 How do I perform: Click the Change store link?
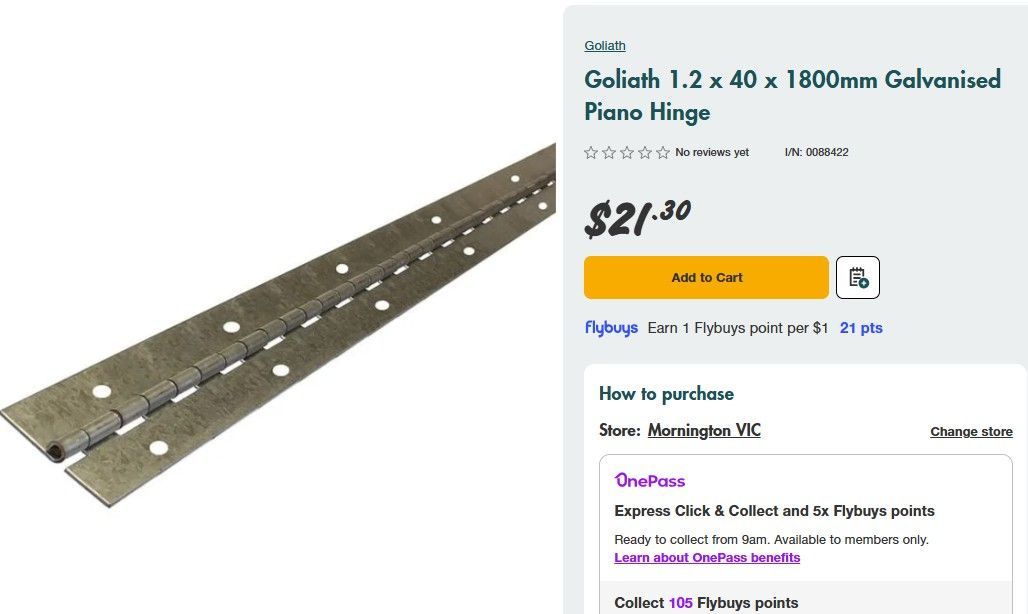(971, 432)
